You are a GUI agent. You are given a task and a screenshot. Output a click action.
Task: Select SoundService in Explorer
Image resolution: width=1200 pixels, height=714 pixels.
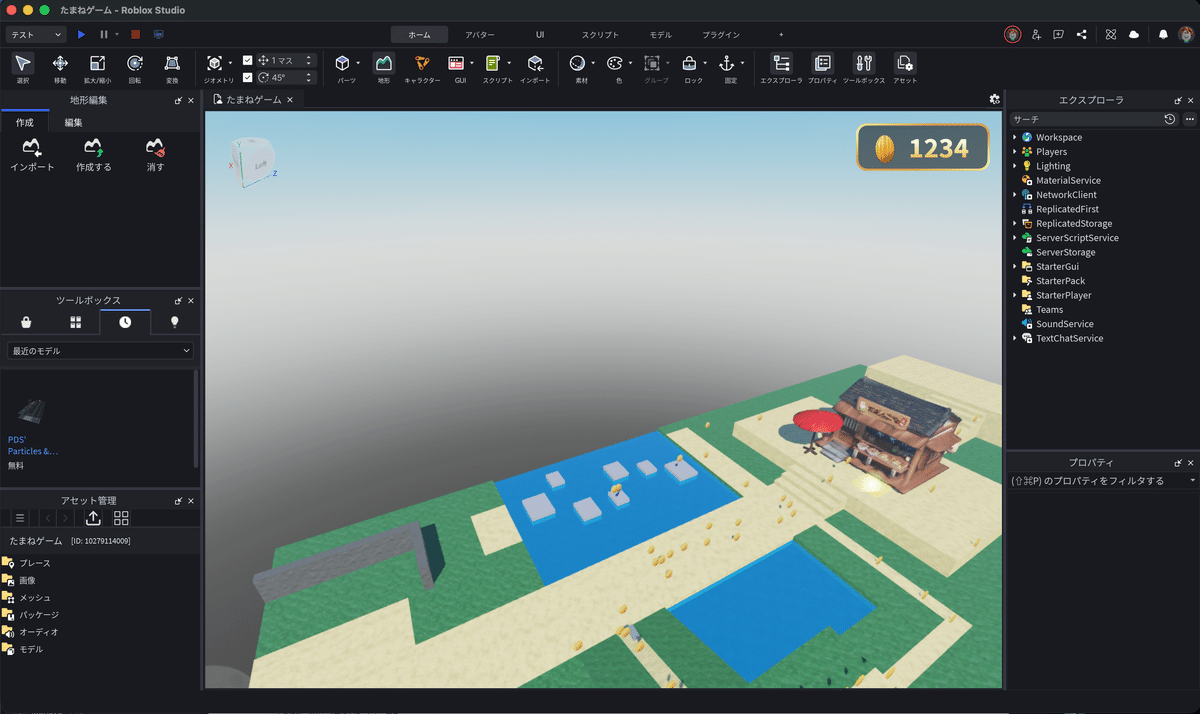[1064, 324]
